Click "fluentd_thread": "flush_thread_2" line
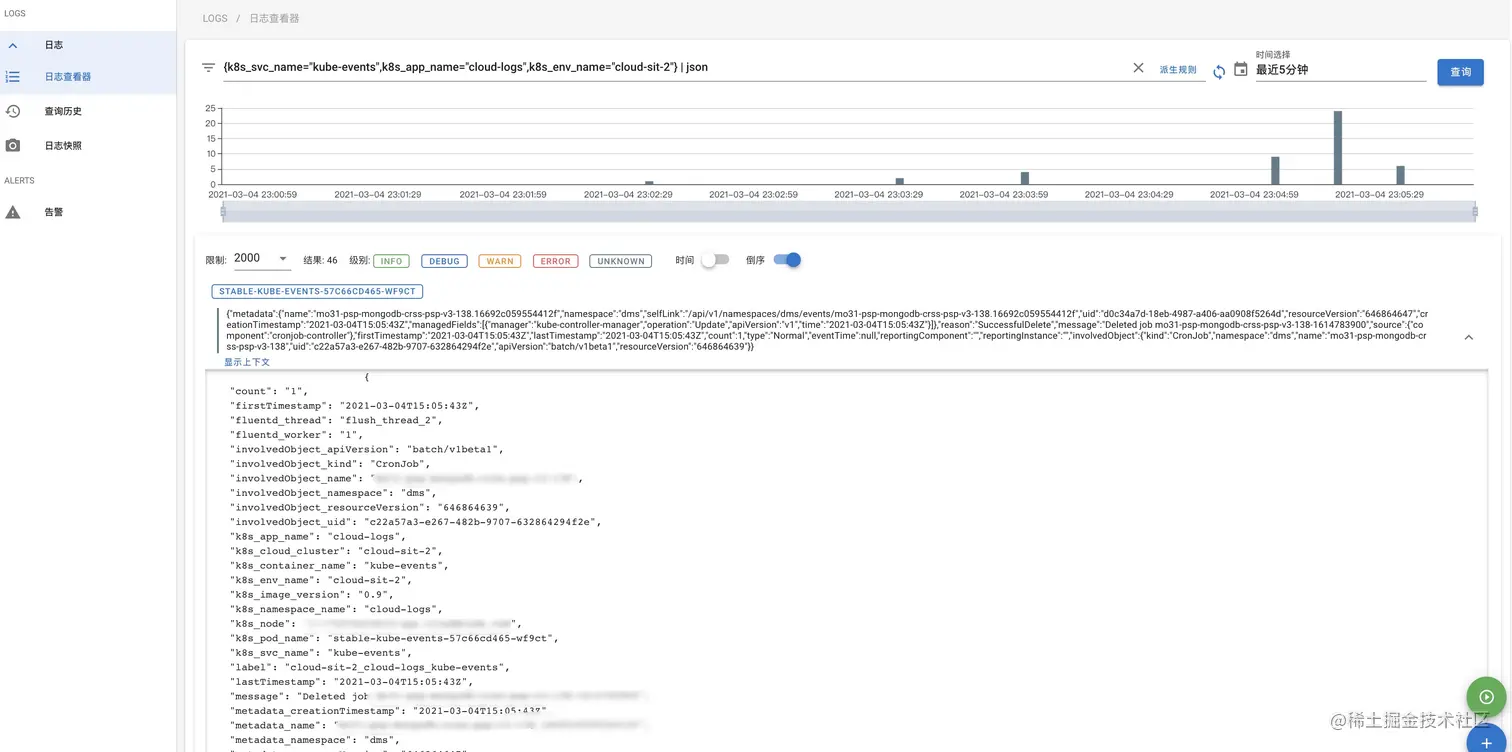This screenshot has width=1512, height=752. pyautogui.click(x=336, y=421)
